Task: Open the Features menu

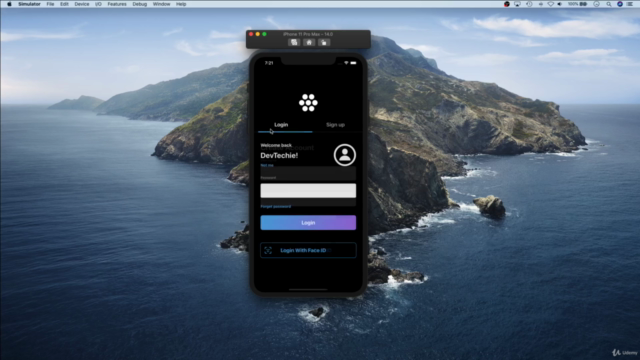Action: pyautogui.click(x=117, y=4)
